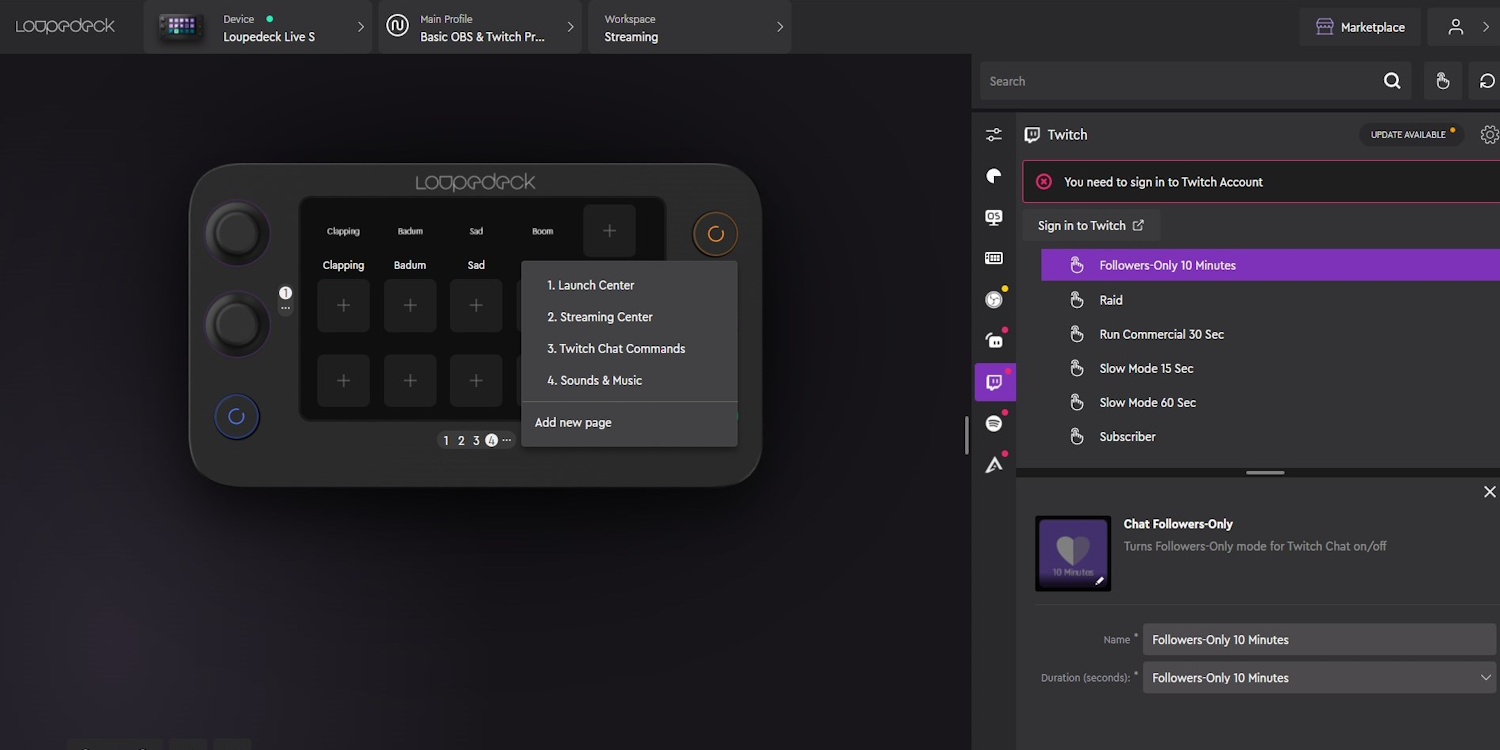The height and width of the screenshot is (750, 1500).
Task: Select the keyboard icon in plugin sidebar
Action: pyautogui.click(x=994, y=258)
